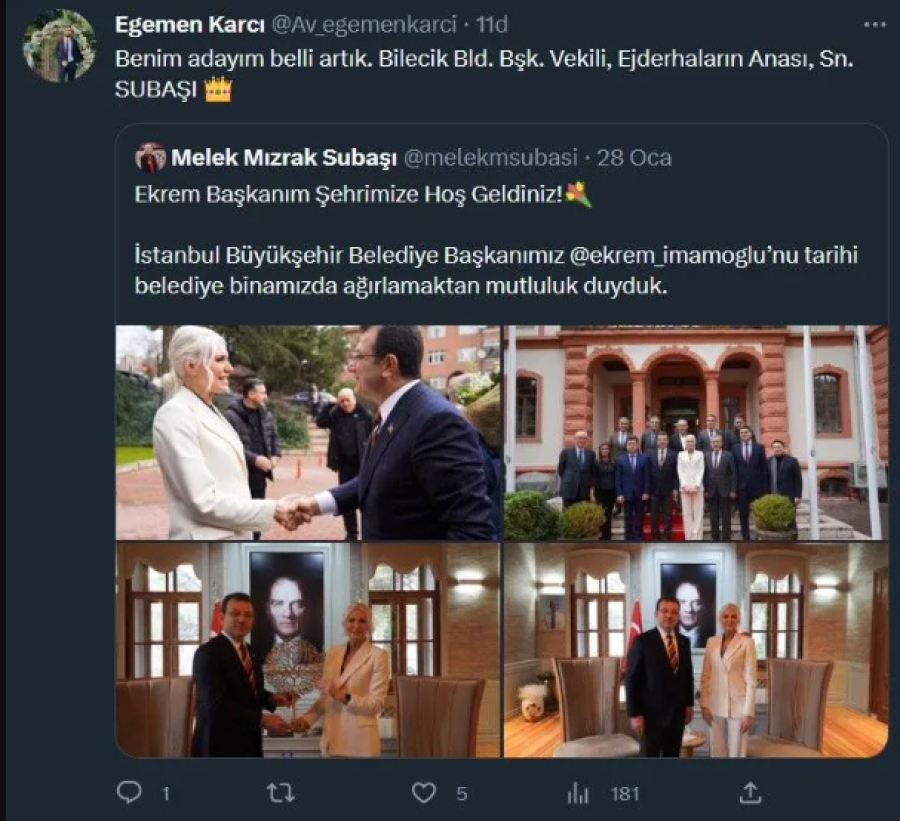
Task: Open the gift presentation photo
Action: click(x=308, y=650)
